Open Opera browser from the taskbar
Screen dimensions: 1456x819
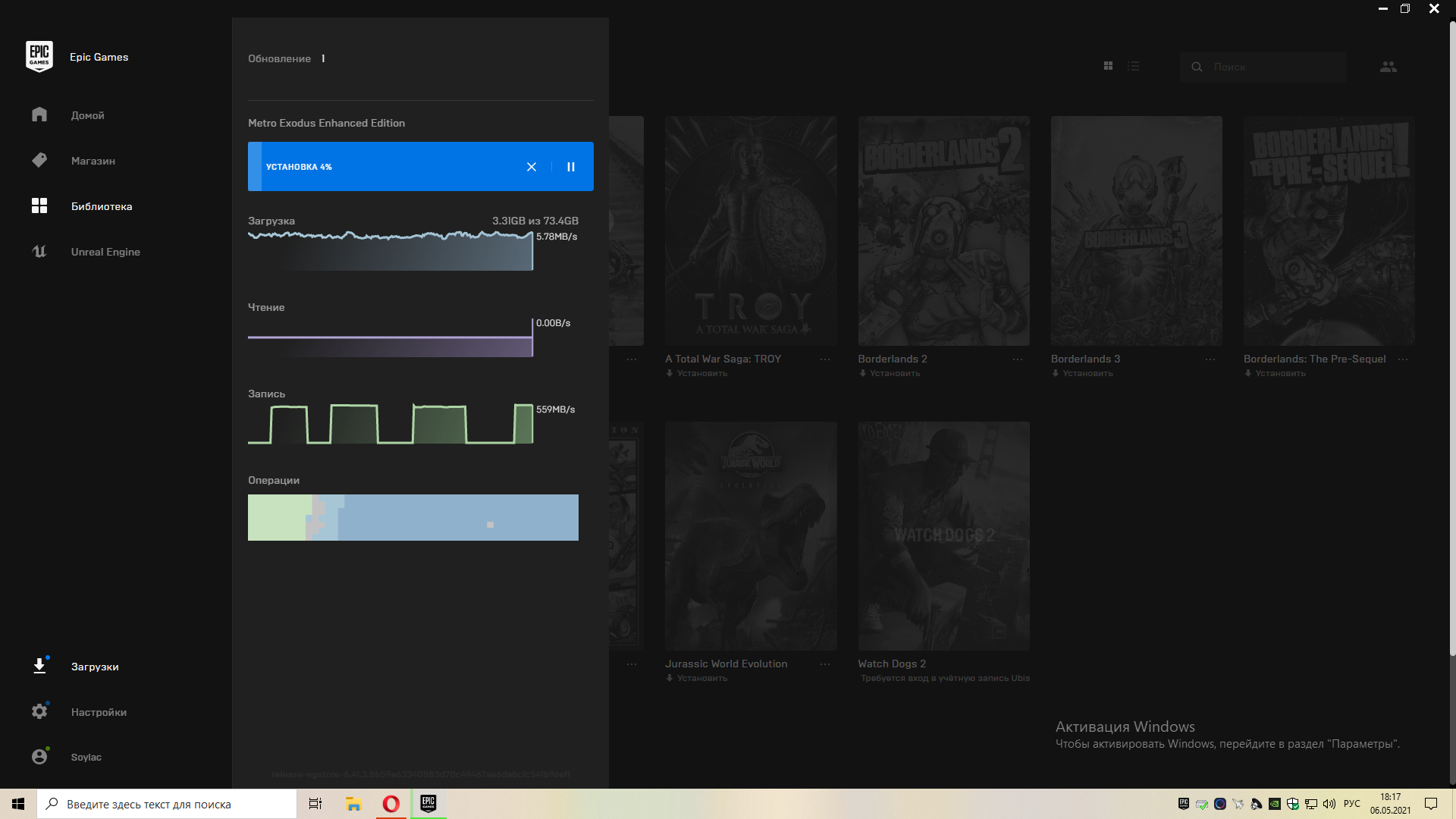click(391, 804)
